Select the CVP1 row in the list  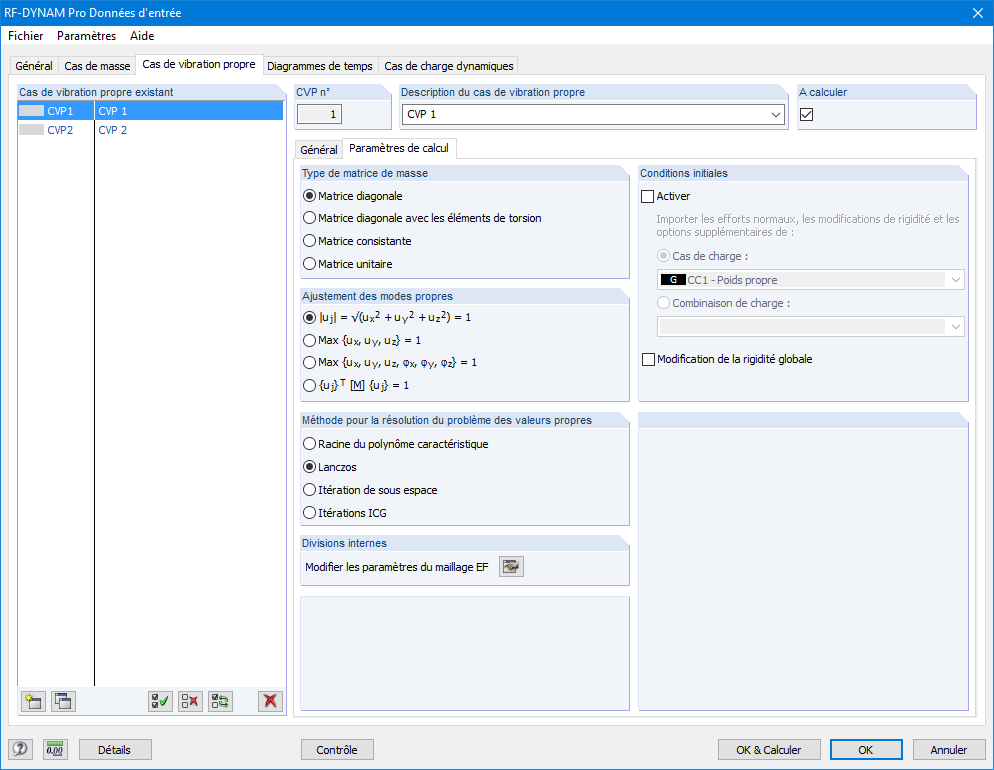coord(150,111)
